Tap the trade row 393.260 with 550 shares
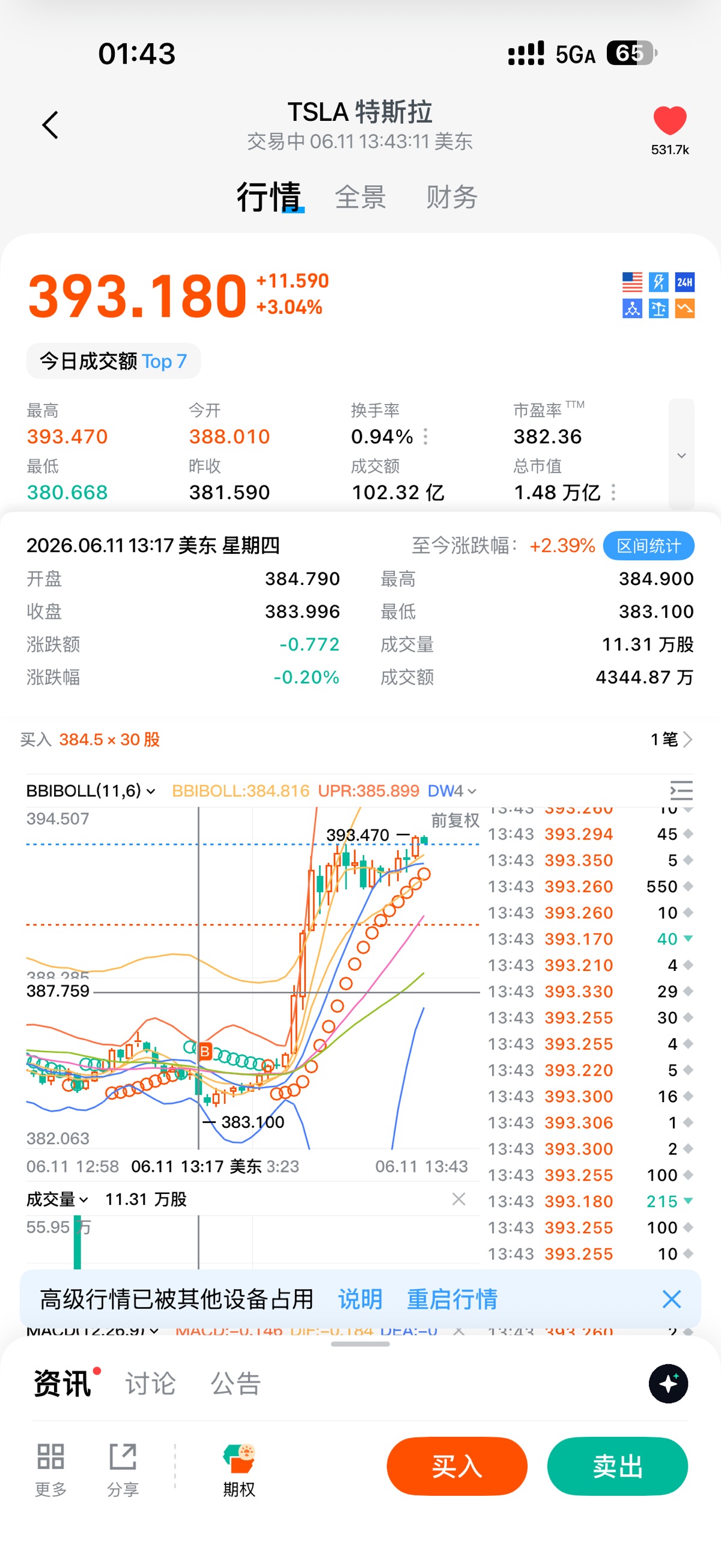The width and height of the screenshot is (721, 1568). click(x=590, y=886)
